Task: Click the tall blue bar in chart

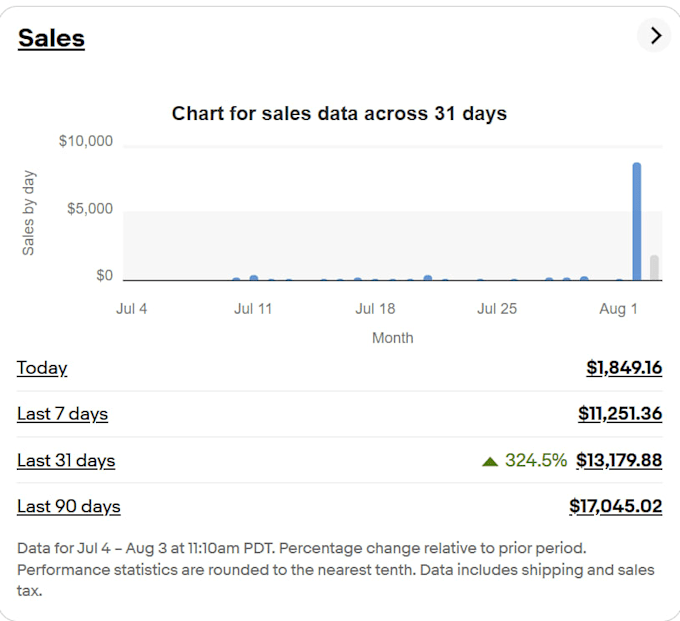Action: coord(637,222)
